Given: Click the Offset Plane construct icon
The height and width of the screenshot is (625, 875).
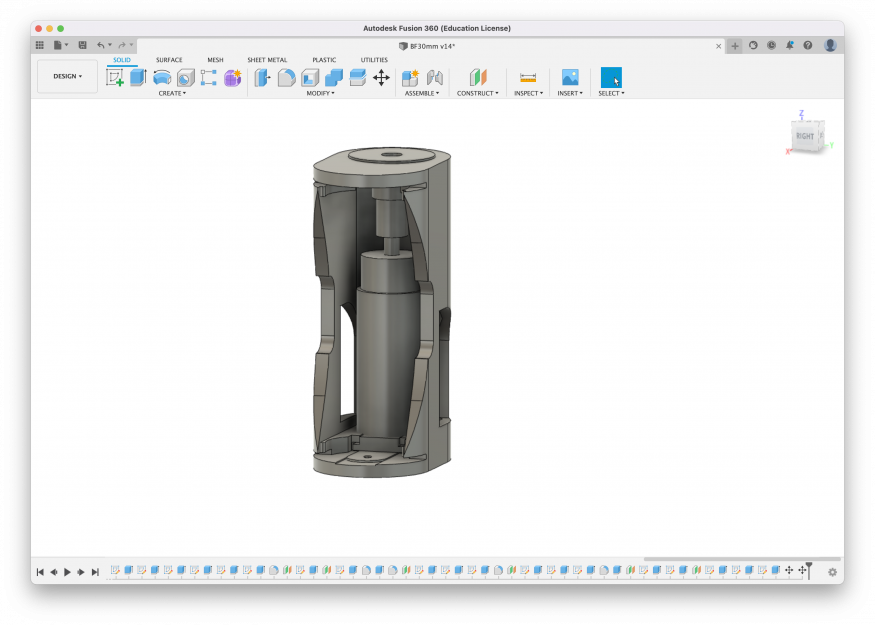Looking at the screenshot, I should (x=477, y=77).
